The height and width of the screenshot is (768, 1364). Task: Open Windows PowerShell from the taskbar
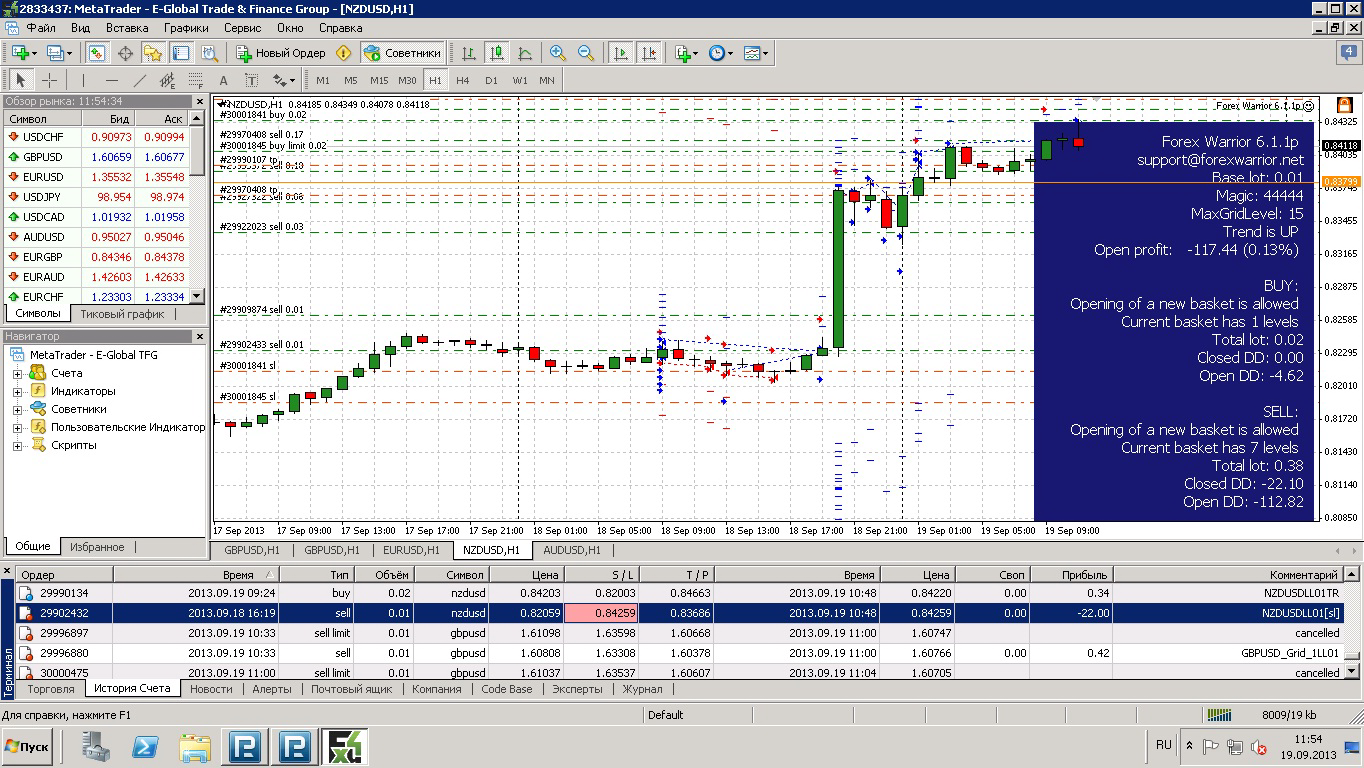click(x=146, y=746)
